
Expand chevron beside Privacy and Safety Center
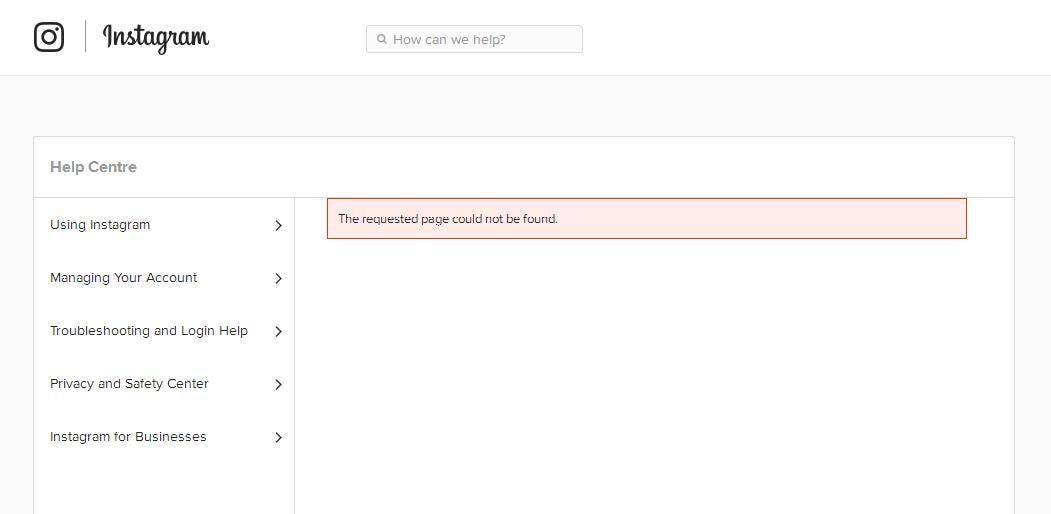point(278,384)
